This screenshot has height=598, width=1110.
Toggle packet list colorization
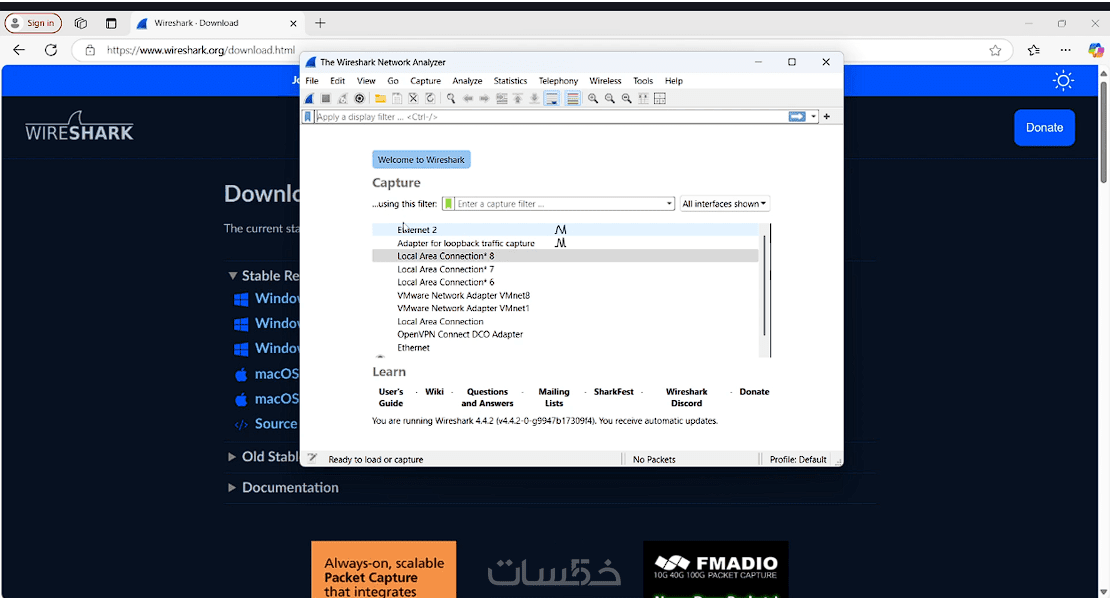point(573,98)
